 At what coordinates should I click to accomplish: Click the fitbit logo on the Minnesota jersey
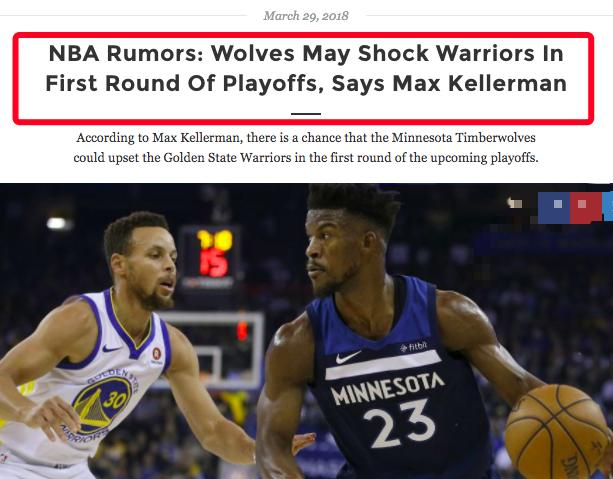pyautogui.click(x=414, y=346)
